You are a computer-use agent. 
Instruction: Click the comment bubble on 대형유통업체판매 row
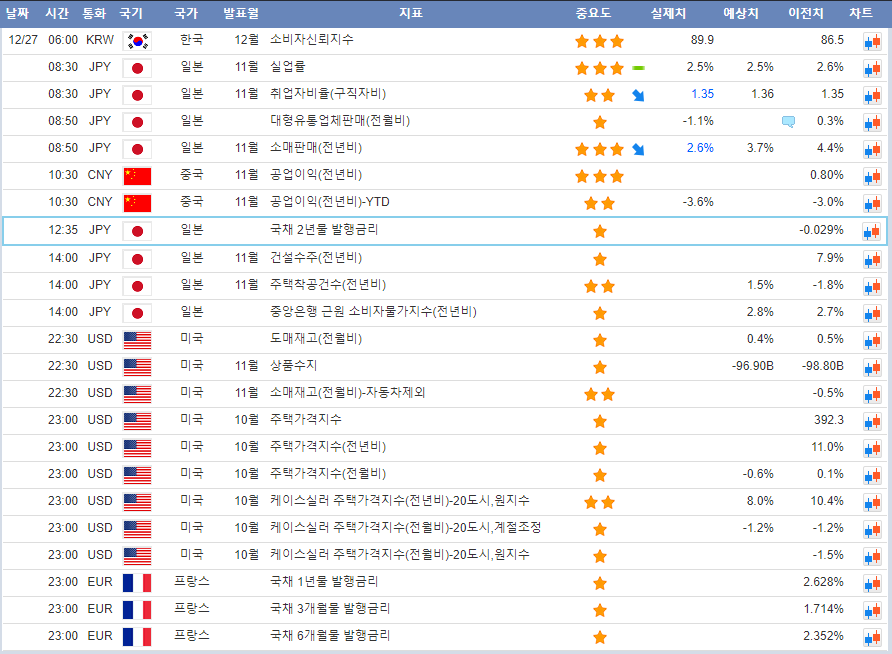pyautogui.click(x=789, y=122)
